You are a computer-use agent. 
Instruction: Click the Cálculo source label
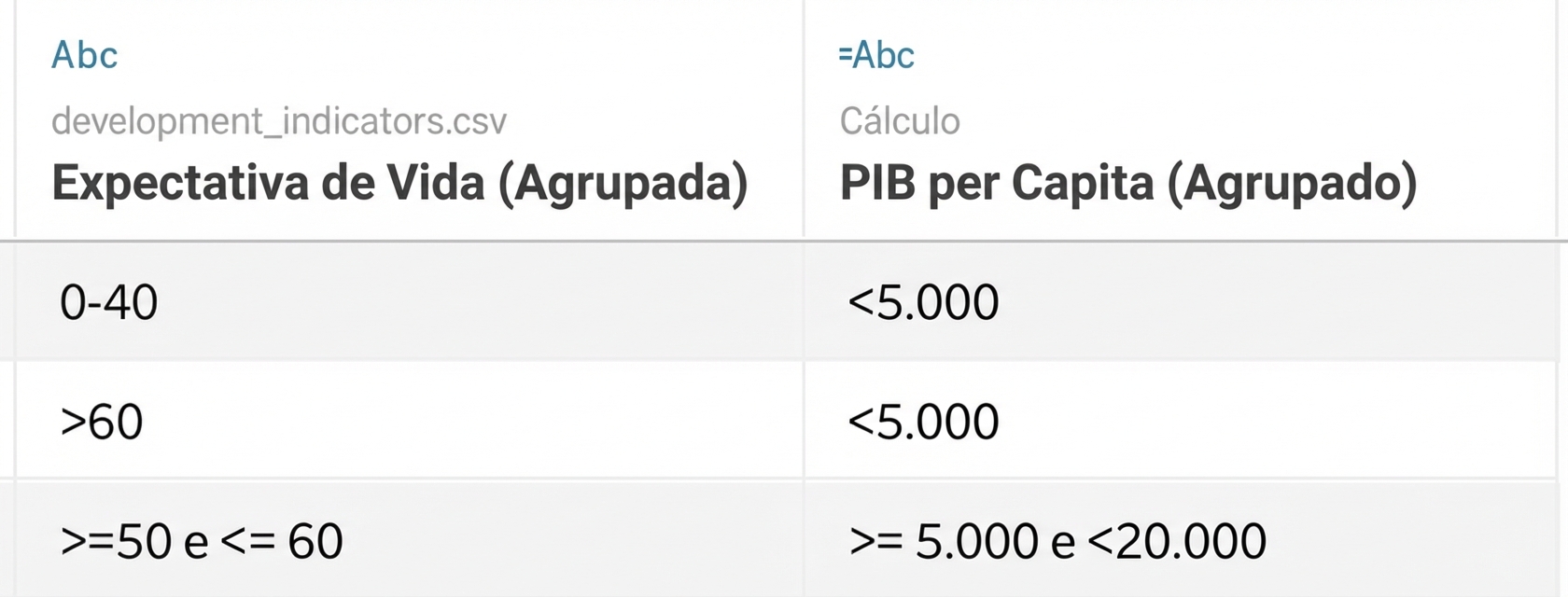[x=899, y=121]
